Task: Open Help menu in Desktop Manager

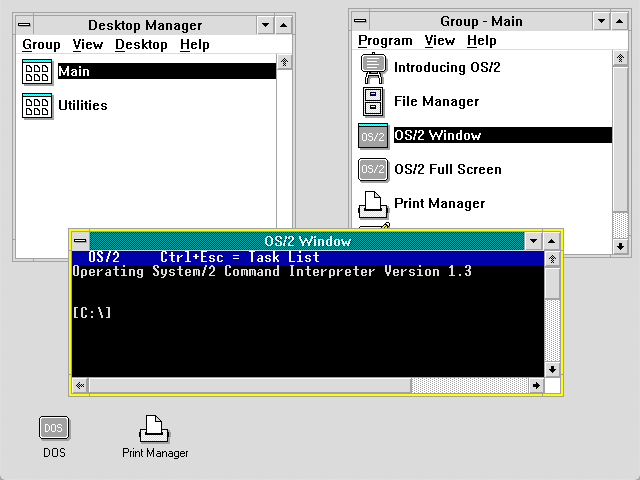Action: [x=195, y=44]
